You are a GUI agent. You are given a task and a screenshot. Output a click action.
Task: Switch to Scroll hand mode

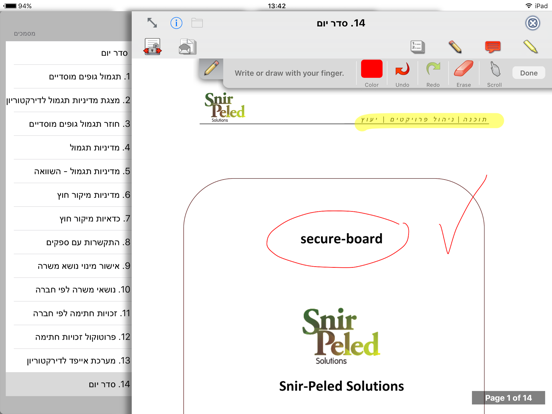[x=494, y=73]
